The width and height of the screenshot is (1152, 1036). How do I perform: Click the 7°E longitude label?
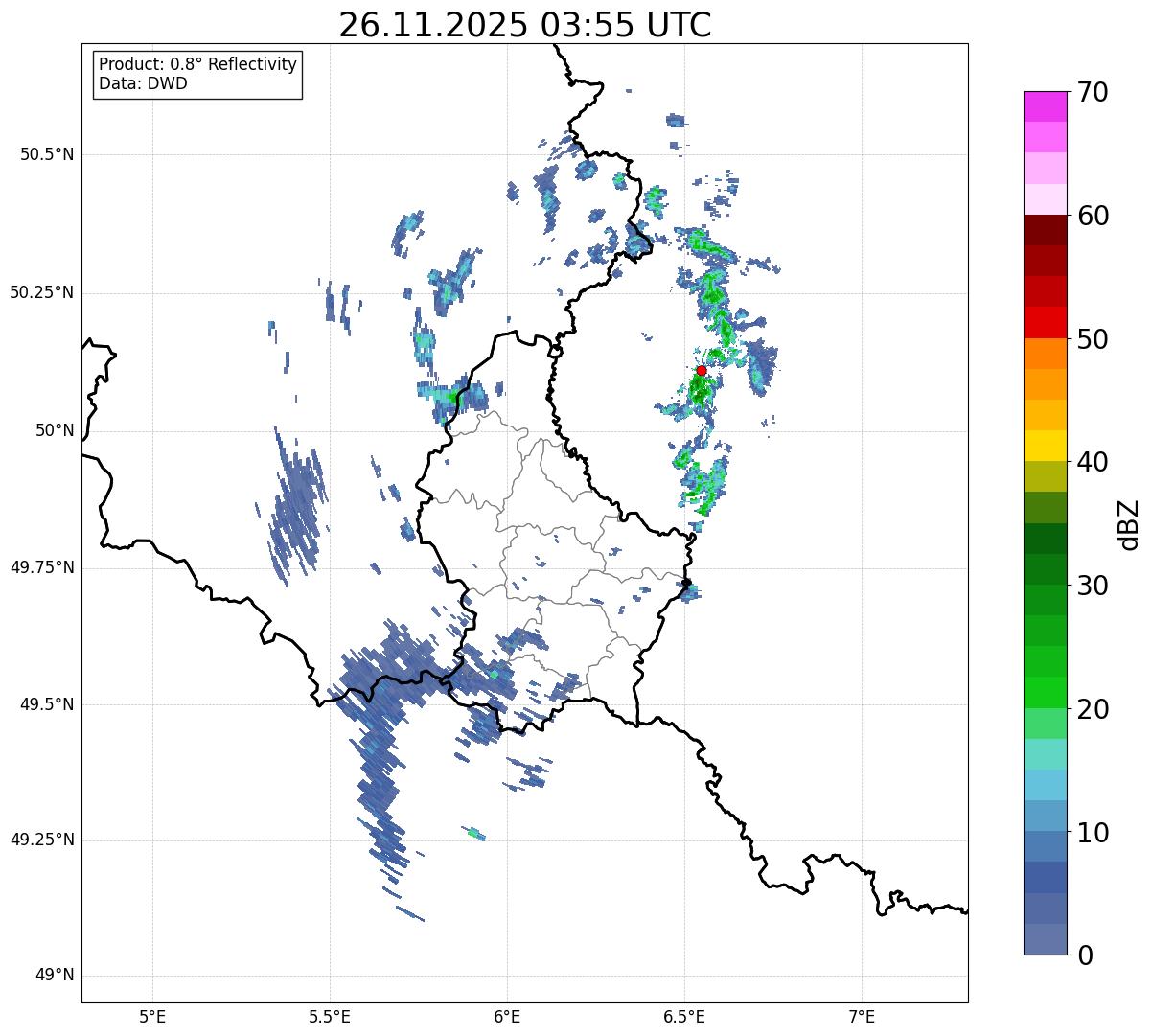[x=862, y=1016]
